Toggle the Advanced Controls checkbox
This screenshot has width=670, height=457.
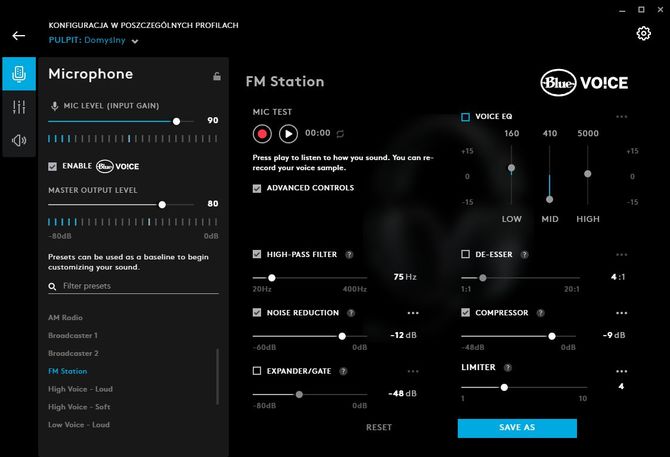(257, 188)
